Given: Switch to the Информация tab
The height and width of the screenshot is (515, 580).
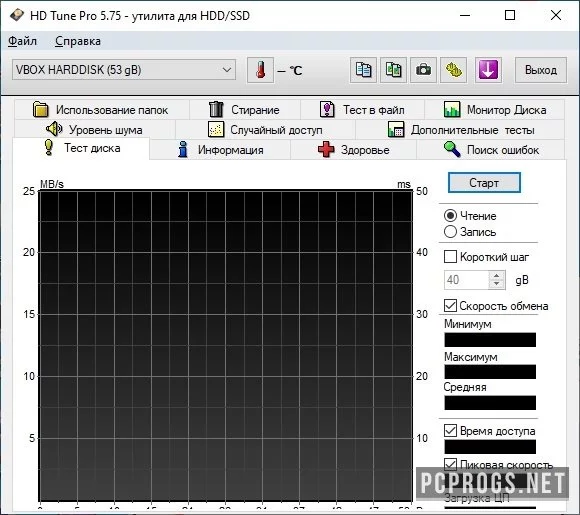Looking at the screenshot, I should 220,150.
